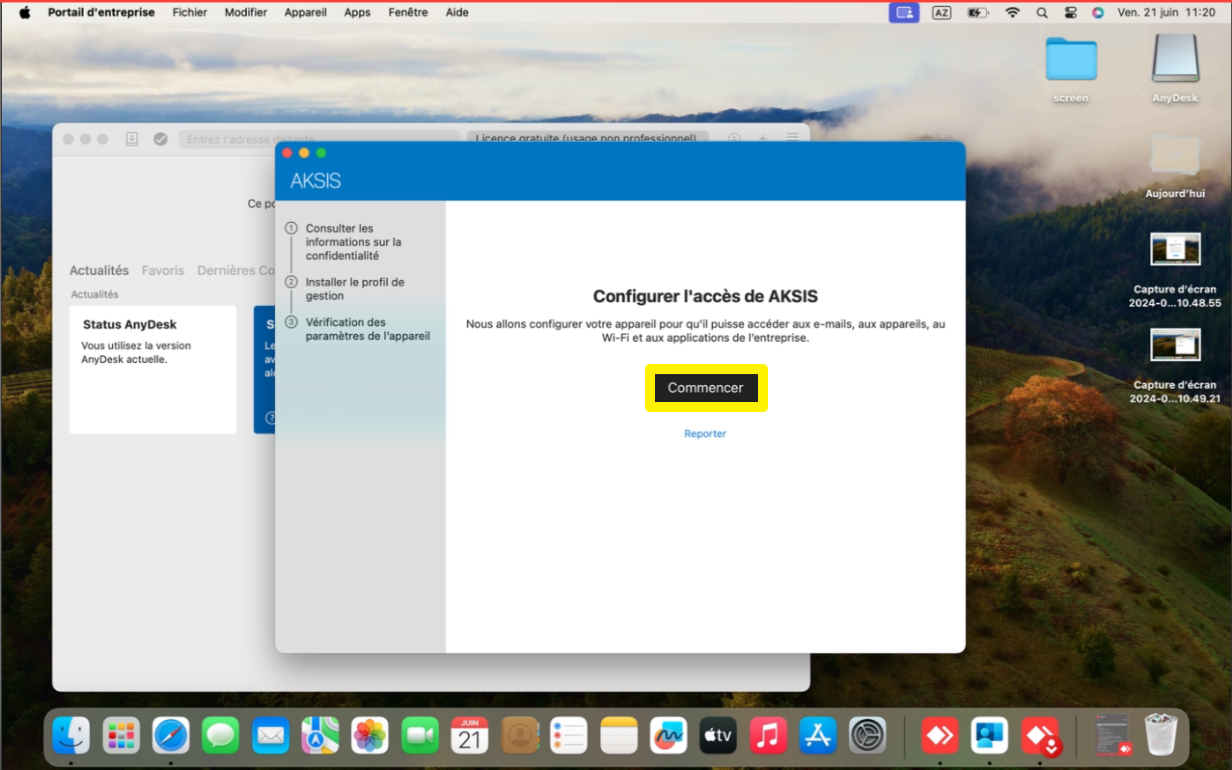Click the Licence gratuite tab in AnyDesk

coord(588,139)
